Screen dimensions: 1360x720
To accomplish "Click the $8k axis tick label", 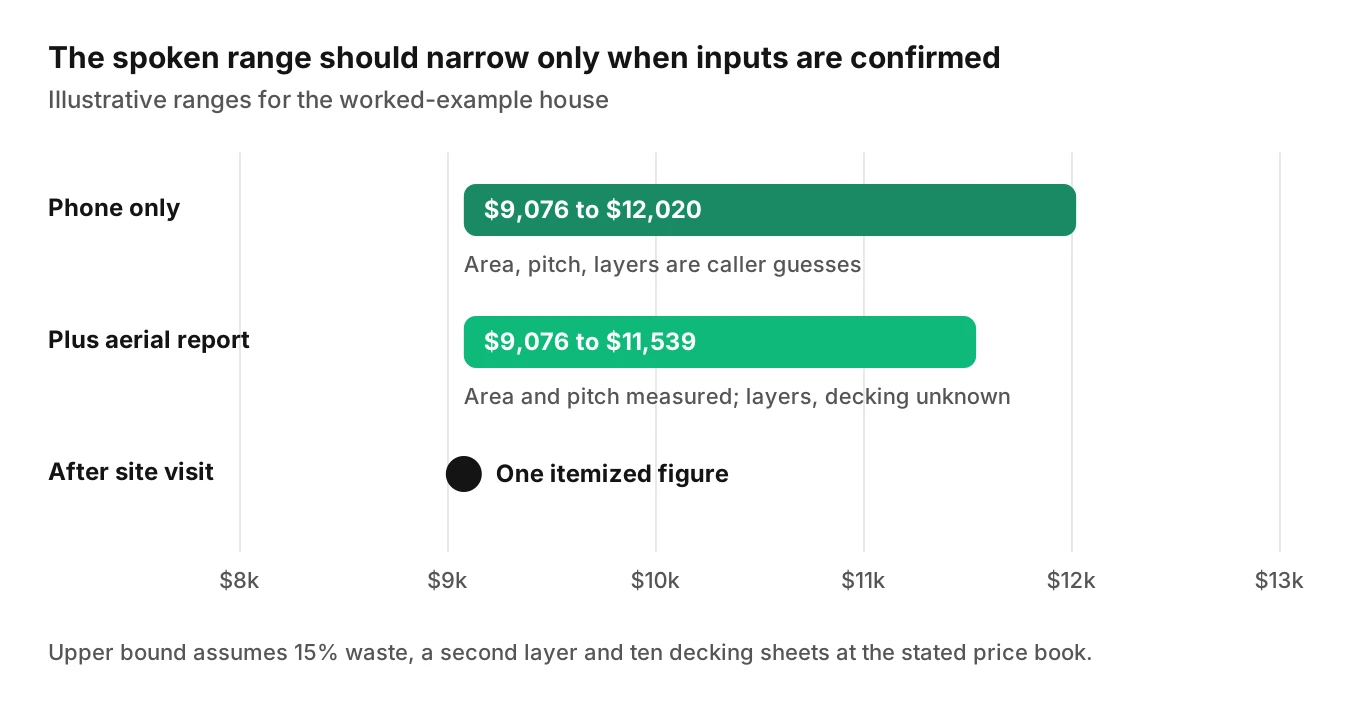I will click(x=240, y=581).
